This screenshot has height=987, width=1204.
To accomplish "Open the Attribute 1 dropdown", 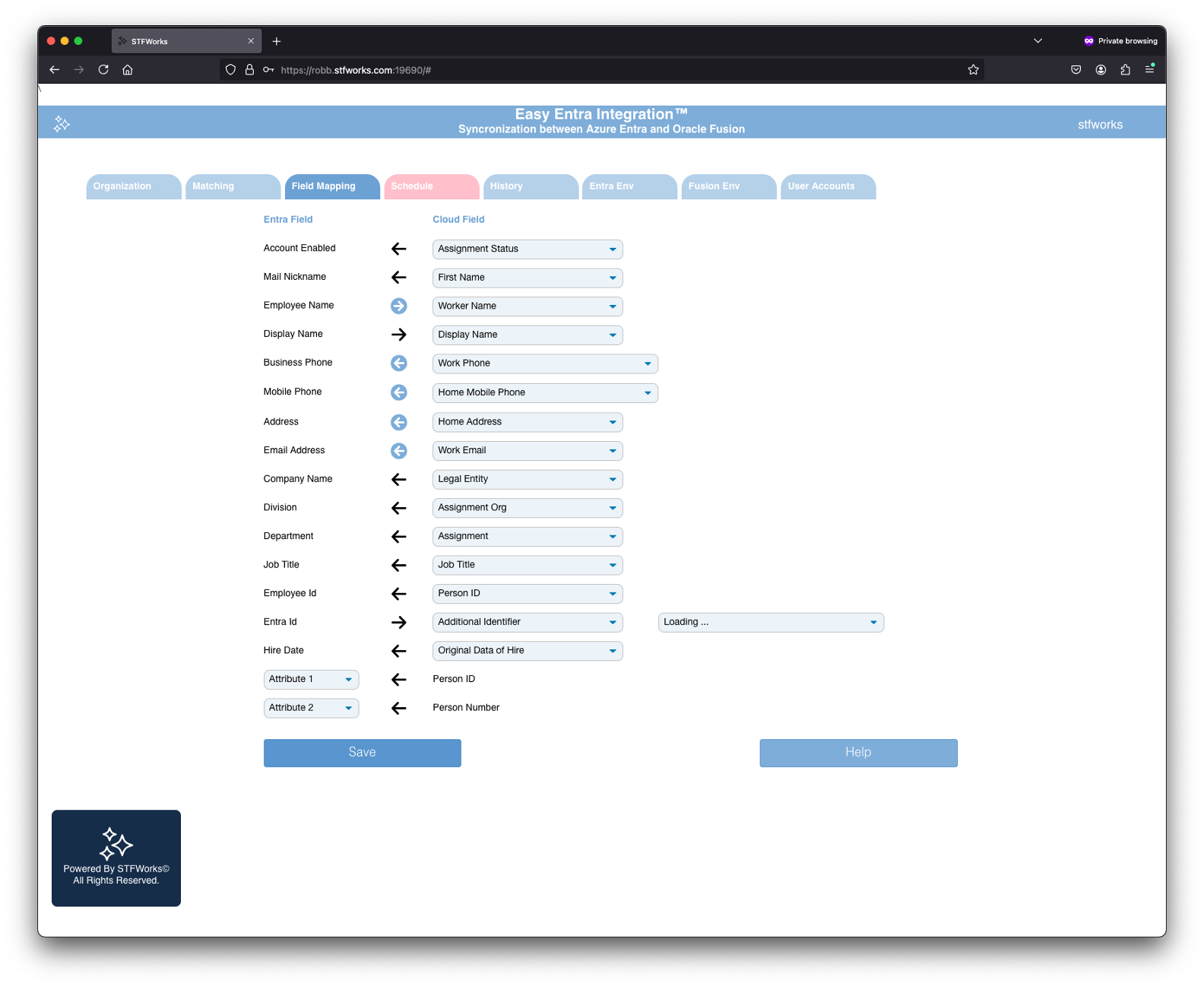I will click(x=311, y=679).
